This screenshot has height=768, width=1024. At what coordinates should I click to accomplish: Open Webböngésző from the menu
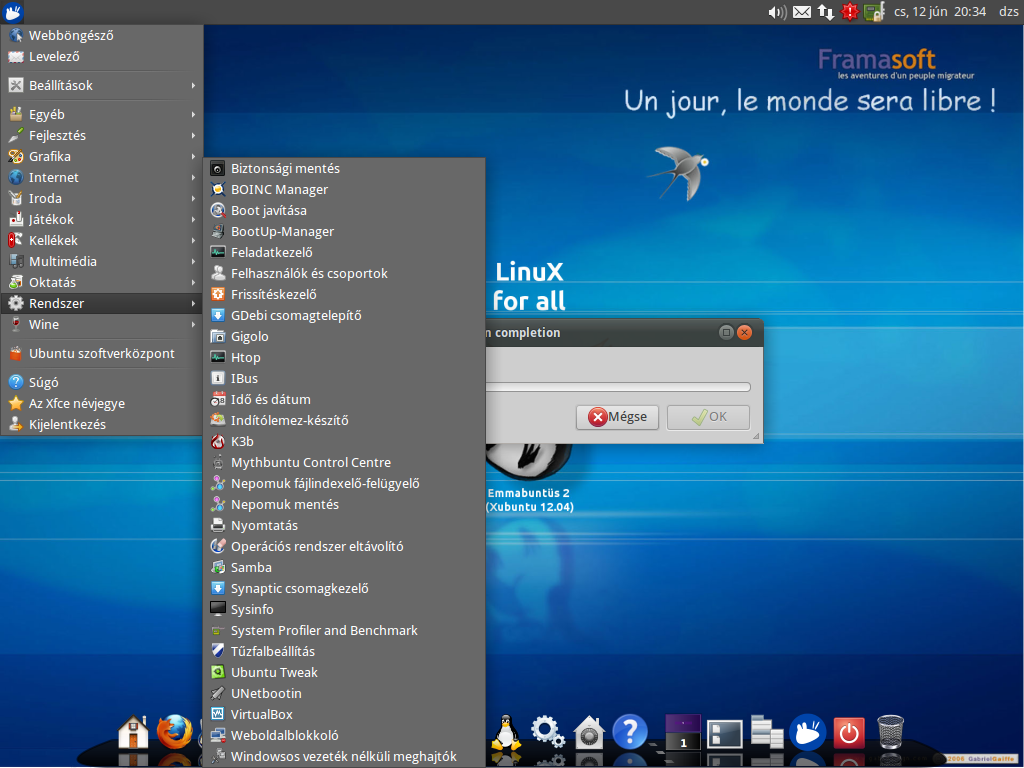(102, 35)
